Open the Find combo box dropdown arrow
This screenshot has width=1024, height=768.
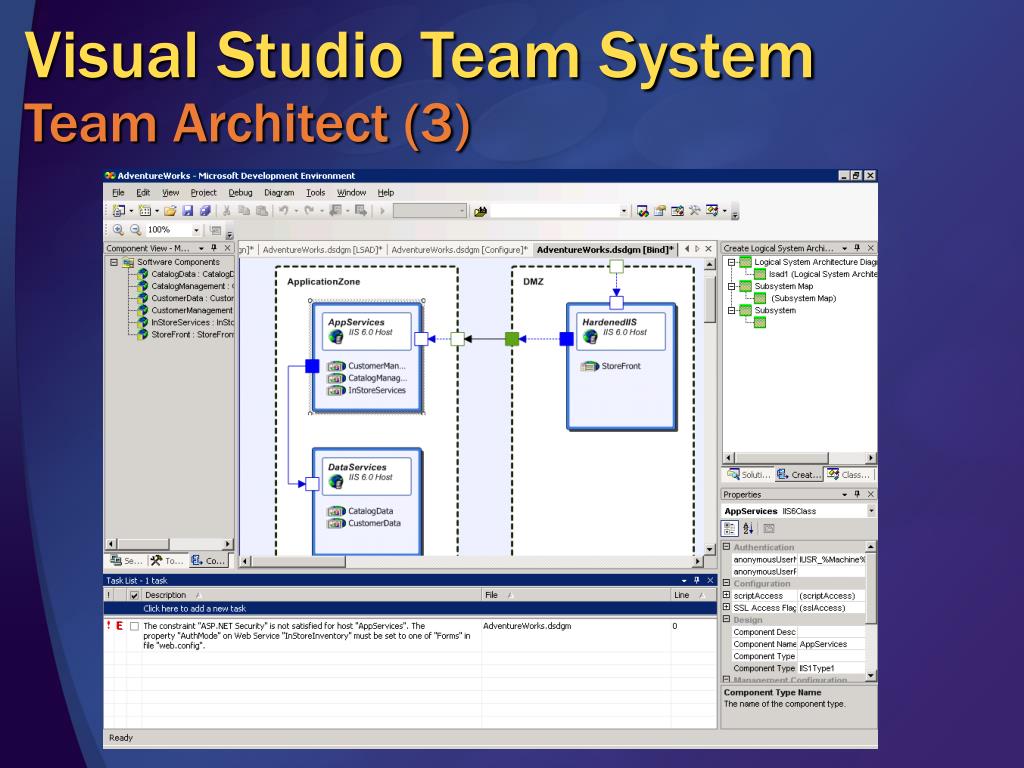click(623, 211)
